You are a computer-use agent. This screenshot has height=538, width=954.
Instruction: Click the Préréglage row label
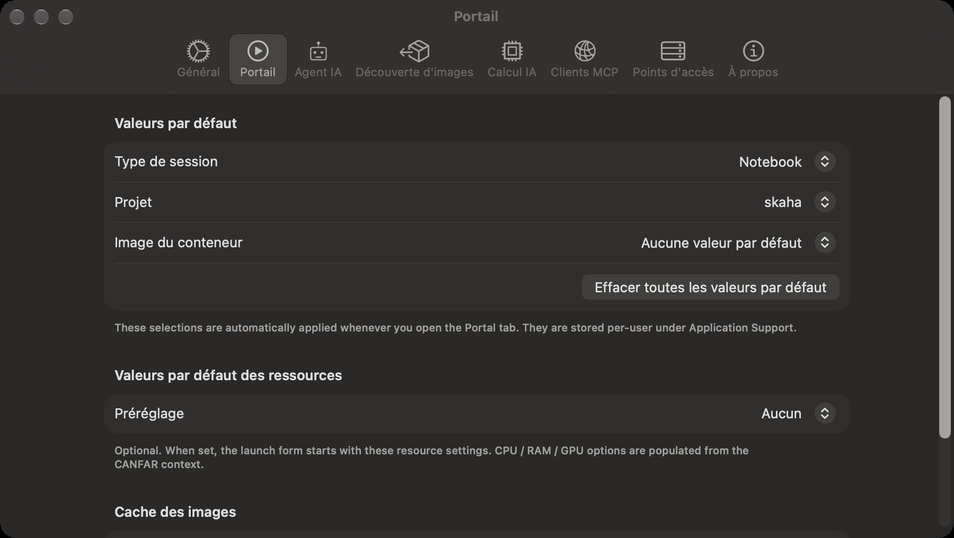click(149, 413)
